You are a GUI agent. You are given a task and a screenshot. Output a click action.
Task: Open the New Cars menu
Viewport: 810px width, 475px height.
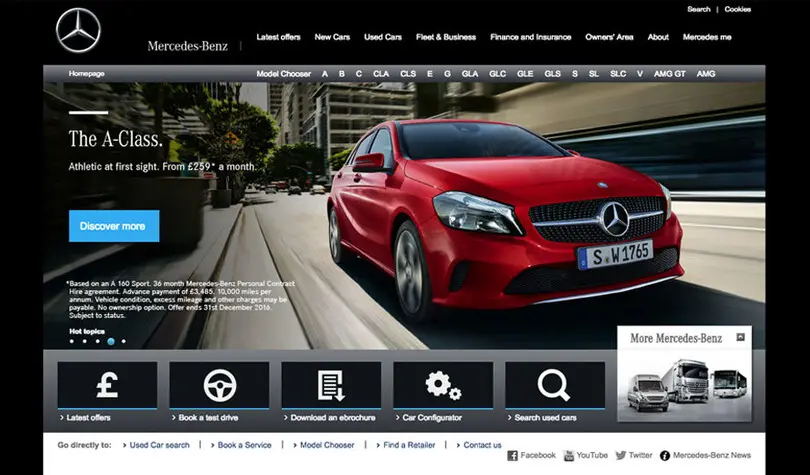[x=332, y=37]
